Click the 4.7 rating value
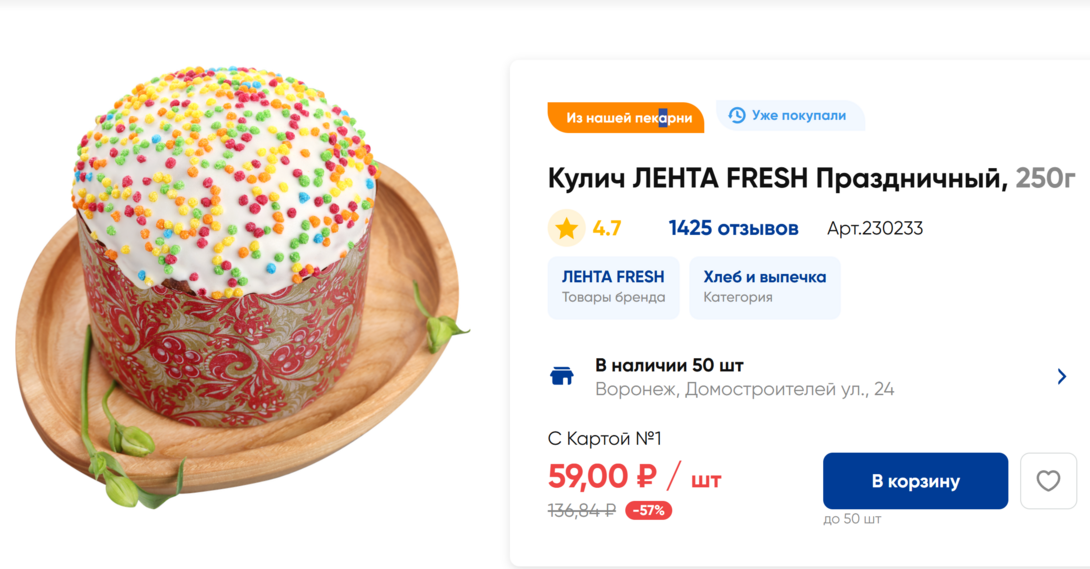 (607, 229)
